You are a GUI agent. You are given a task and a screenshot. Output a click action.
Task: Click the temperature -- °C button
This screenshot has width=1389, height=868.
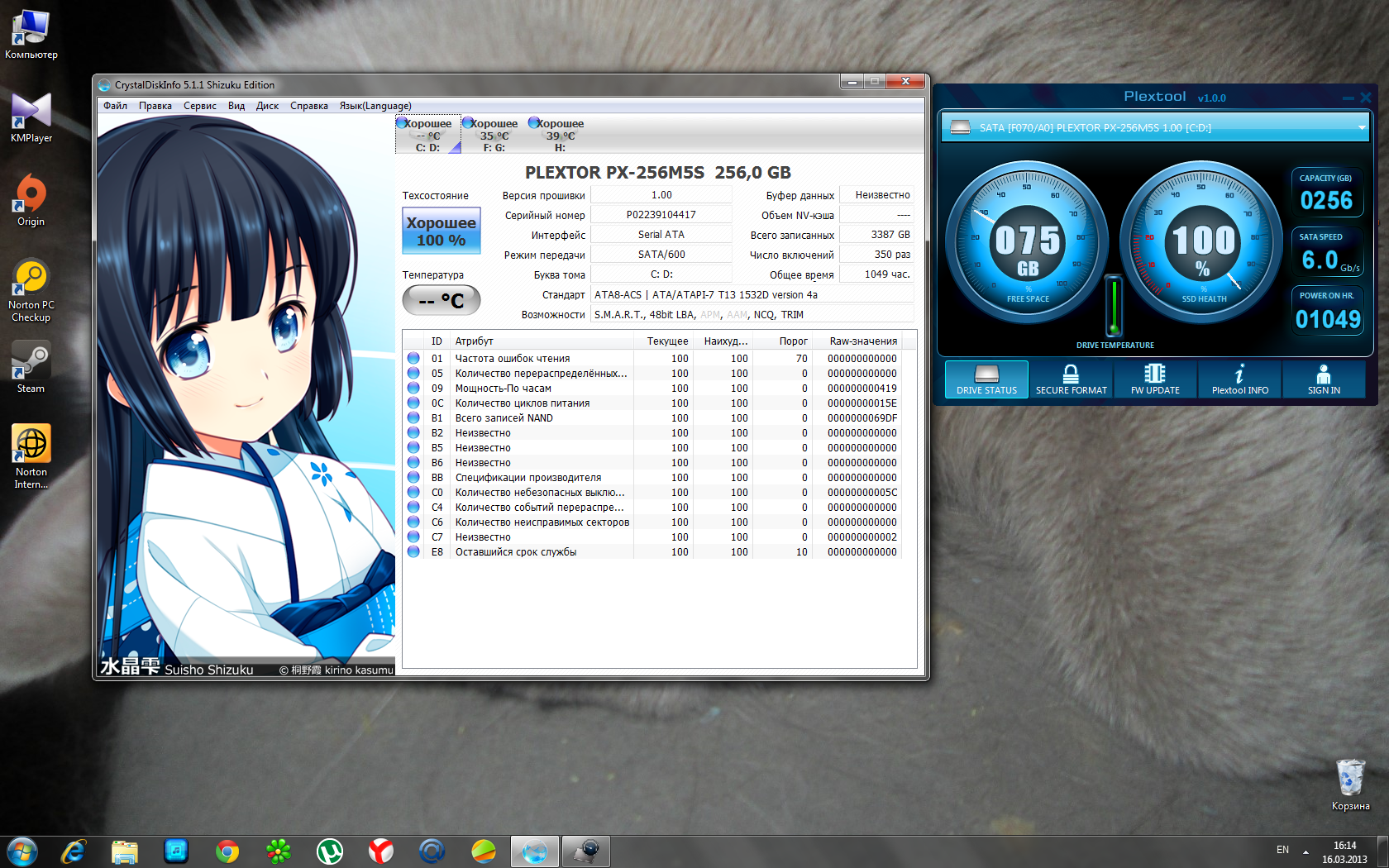point(442,300)
